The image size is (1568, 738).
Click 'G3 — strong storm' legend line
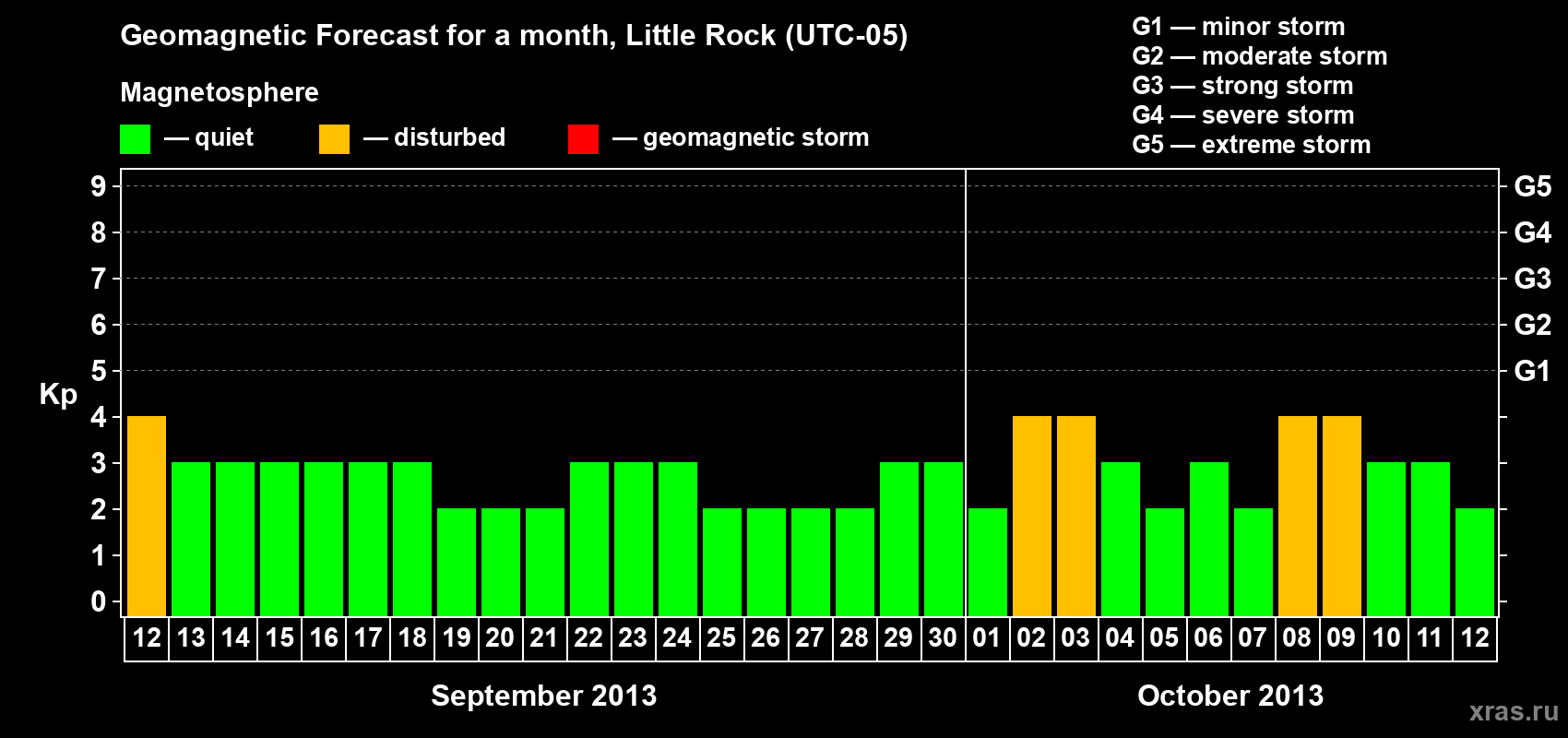[x=1242, y=86]
